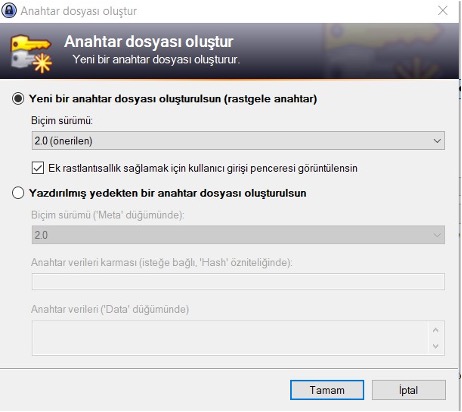Click the Hash key data input field
This screenshot has width=462, height=412.
[238, 282]
